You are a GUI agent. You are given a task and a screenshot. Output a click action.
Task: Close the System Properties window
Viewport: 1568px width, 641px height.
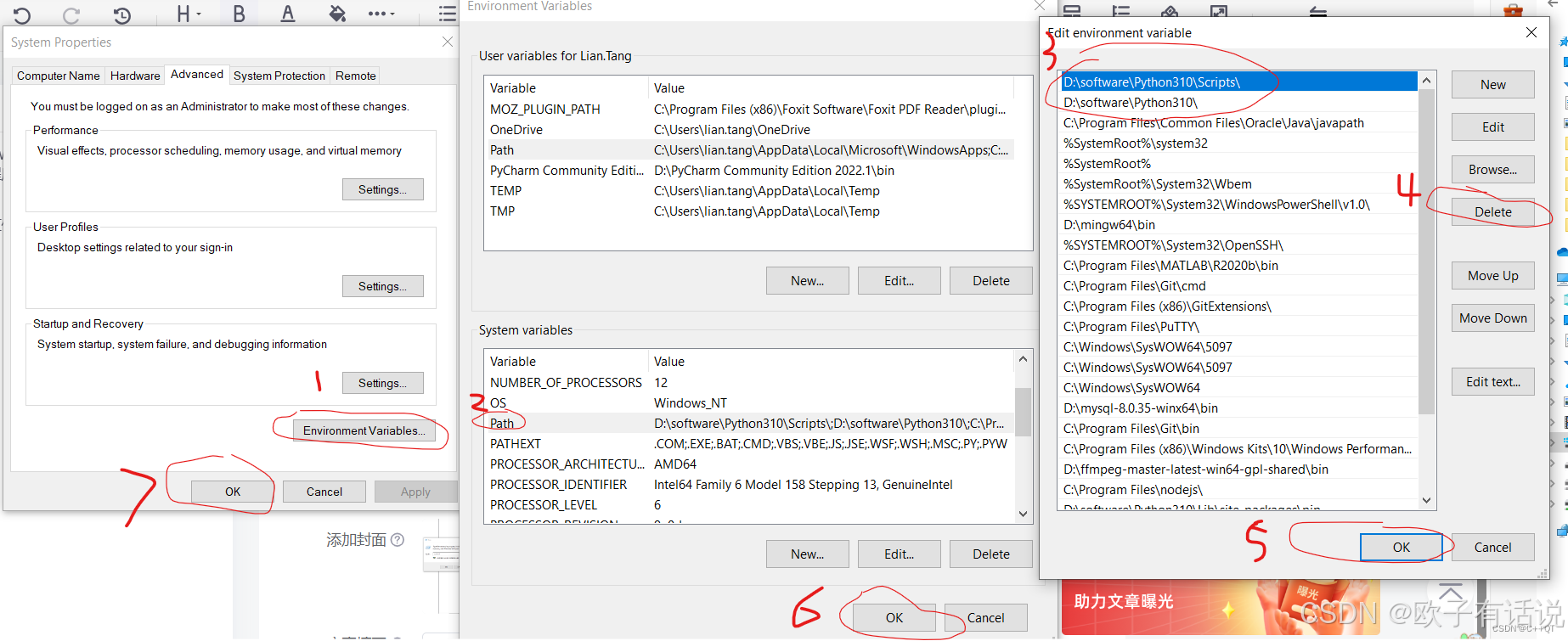[x=448, y=42]
